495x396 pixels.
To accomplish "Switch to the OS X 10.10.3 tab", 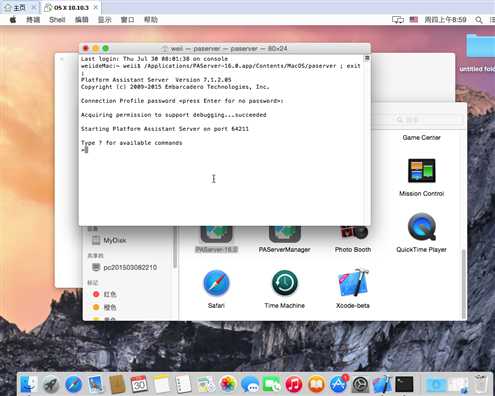I will tap(67, 7).
